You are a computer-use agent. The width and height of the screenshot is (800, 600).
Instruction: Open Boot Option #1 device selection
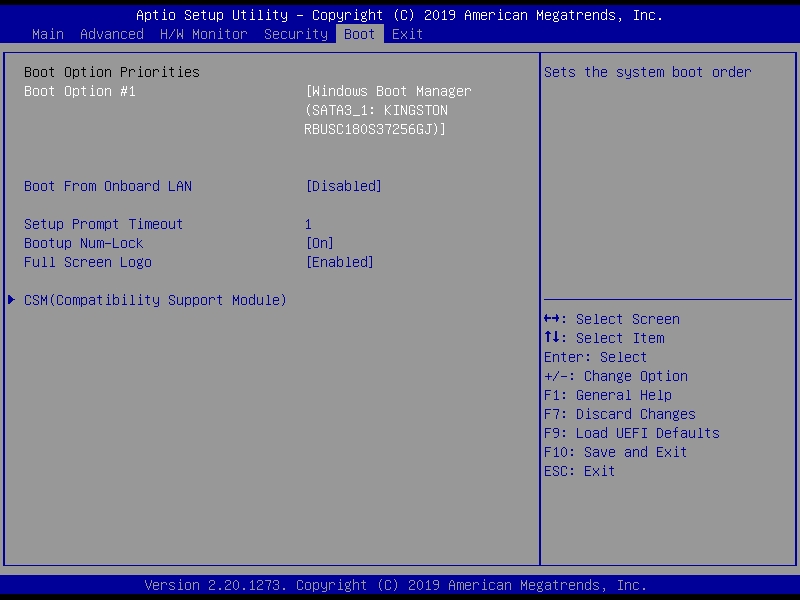coord(80,91)
